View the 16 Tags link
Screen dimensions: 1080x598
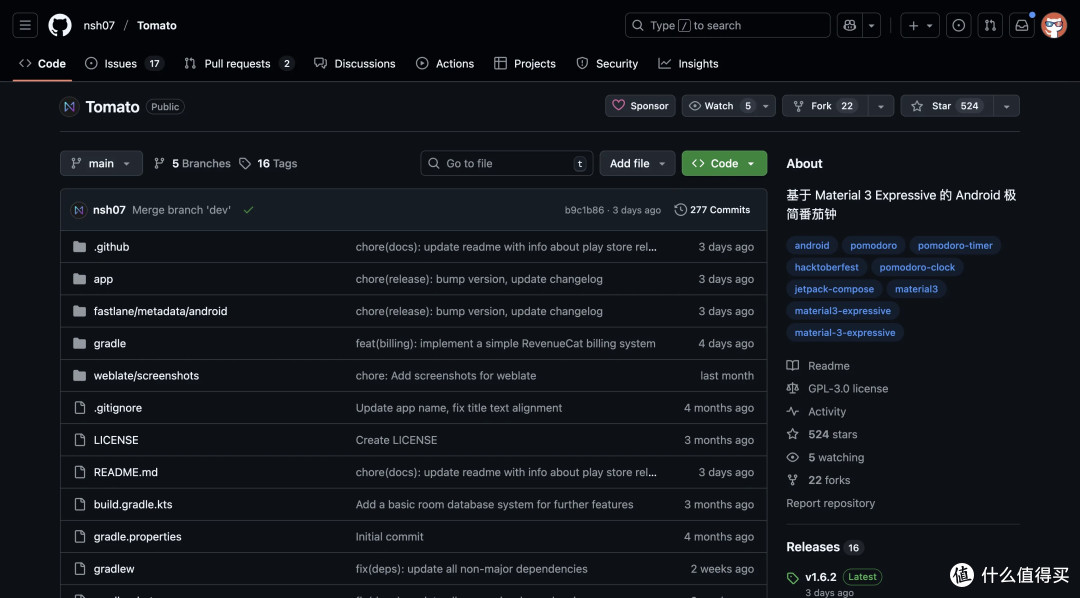269,163
